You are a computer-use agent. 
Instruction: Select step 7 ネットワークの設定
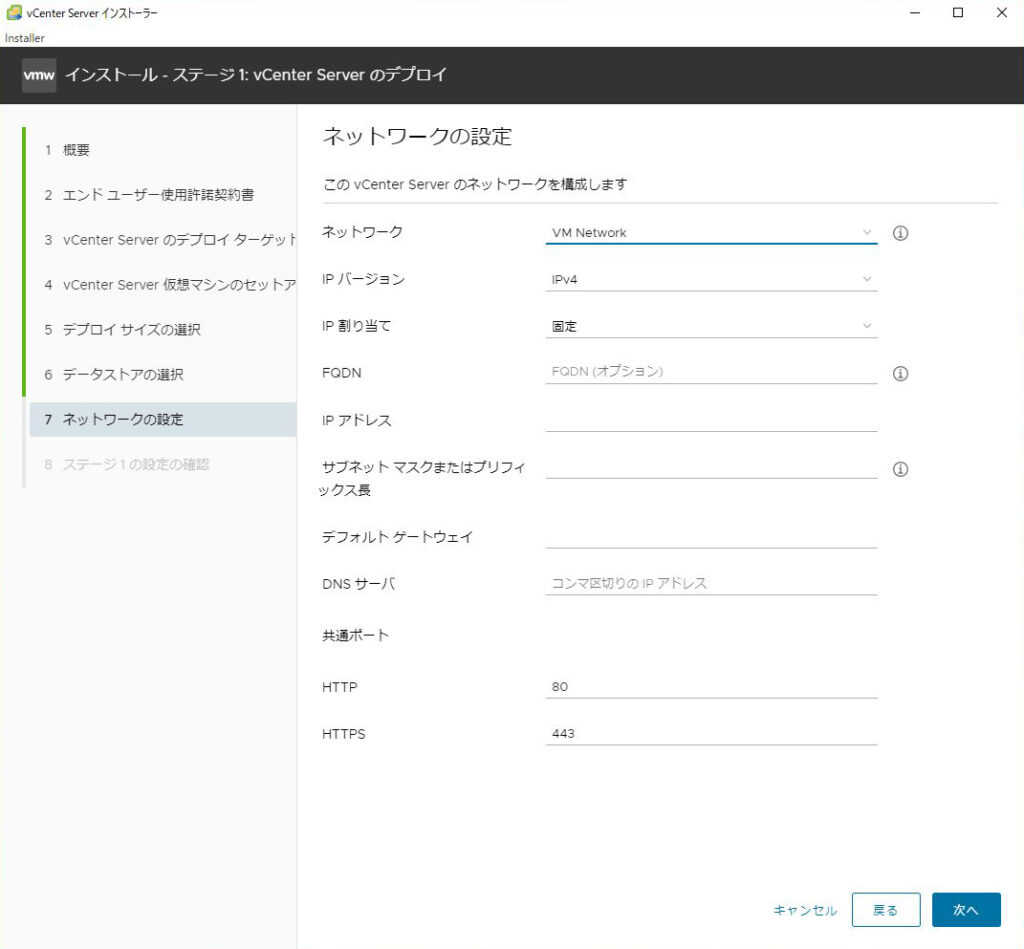pos(163,419)
